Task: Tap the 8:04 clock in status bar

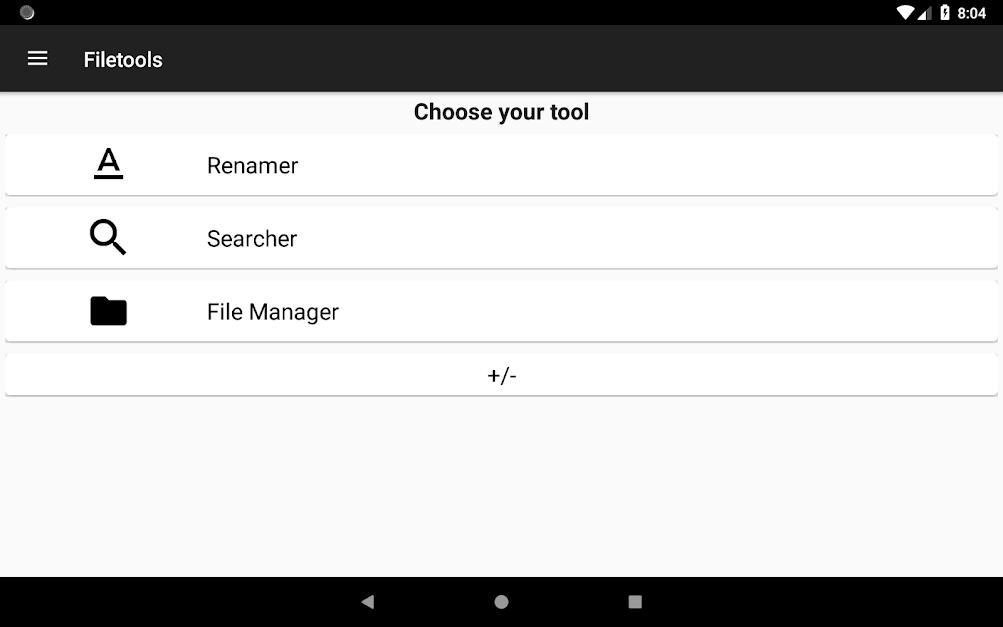Action: pos(971,13)
